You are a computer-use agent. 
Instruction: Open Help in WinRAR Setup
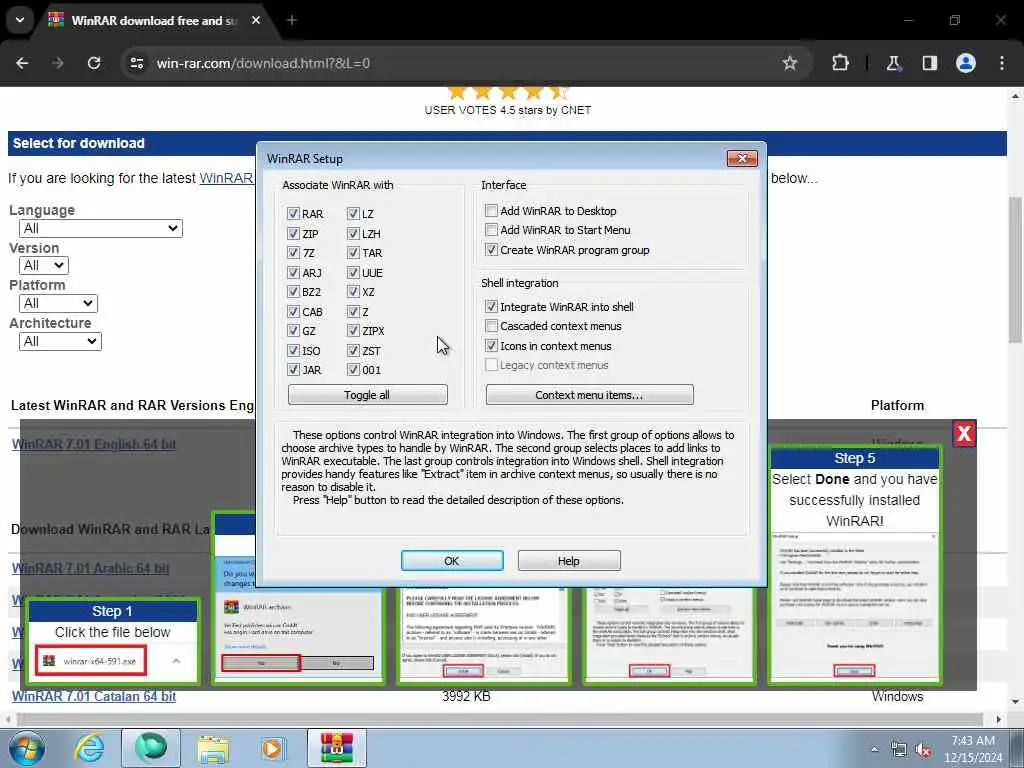click(x=569, y=560)
